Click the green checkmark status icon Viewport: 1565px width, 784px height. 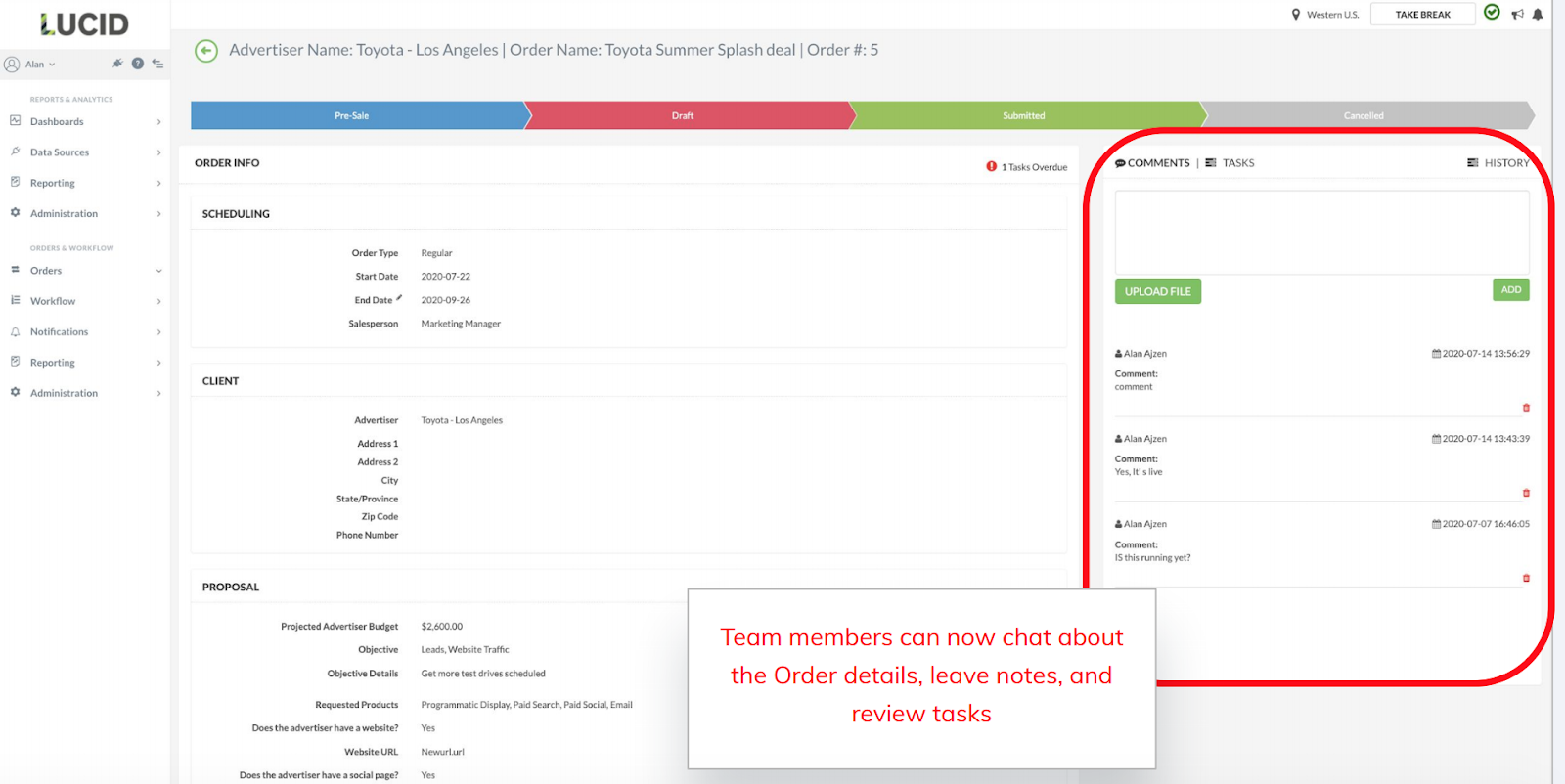1492,13
